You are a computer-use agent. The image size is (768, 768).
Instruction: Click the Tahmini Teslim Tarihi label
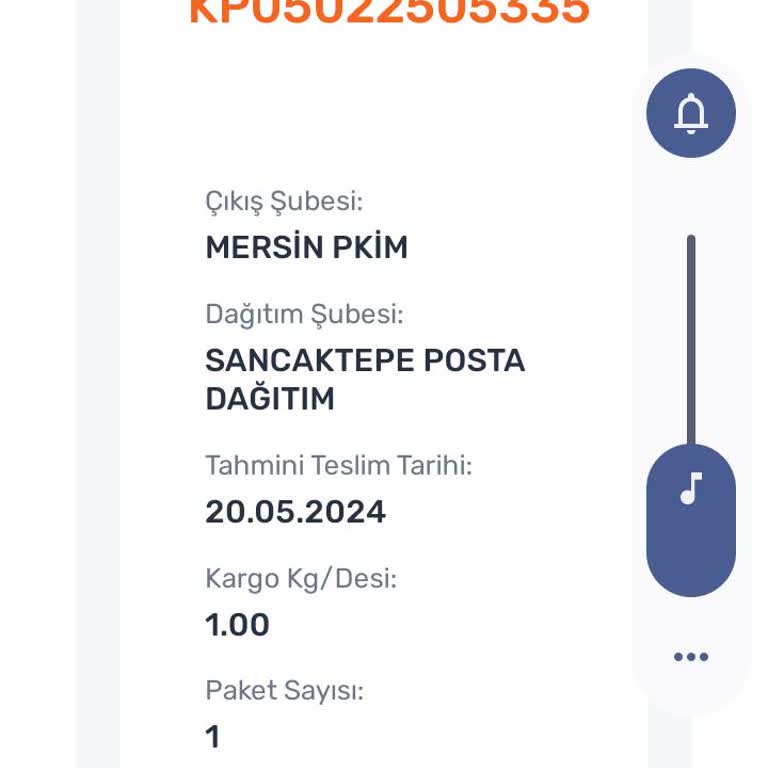click(x=338, y=465)
